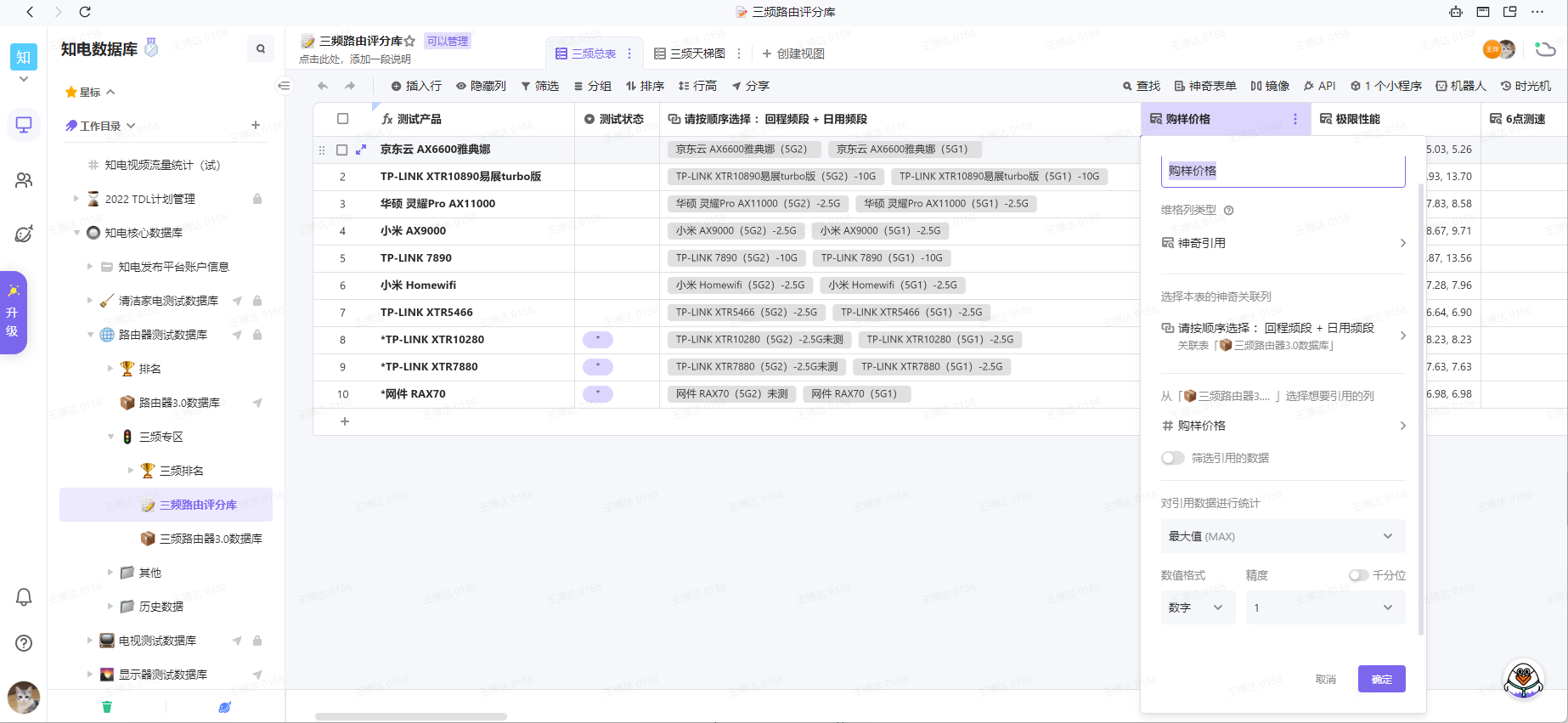The image size is (1568, 723).
Task: Click the 取消 cancel button
Action: pos(1325,679)
